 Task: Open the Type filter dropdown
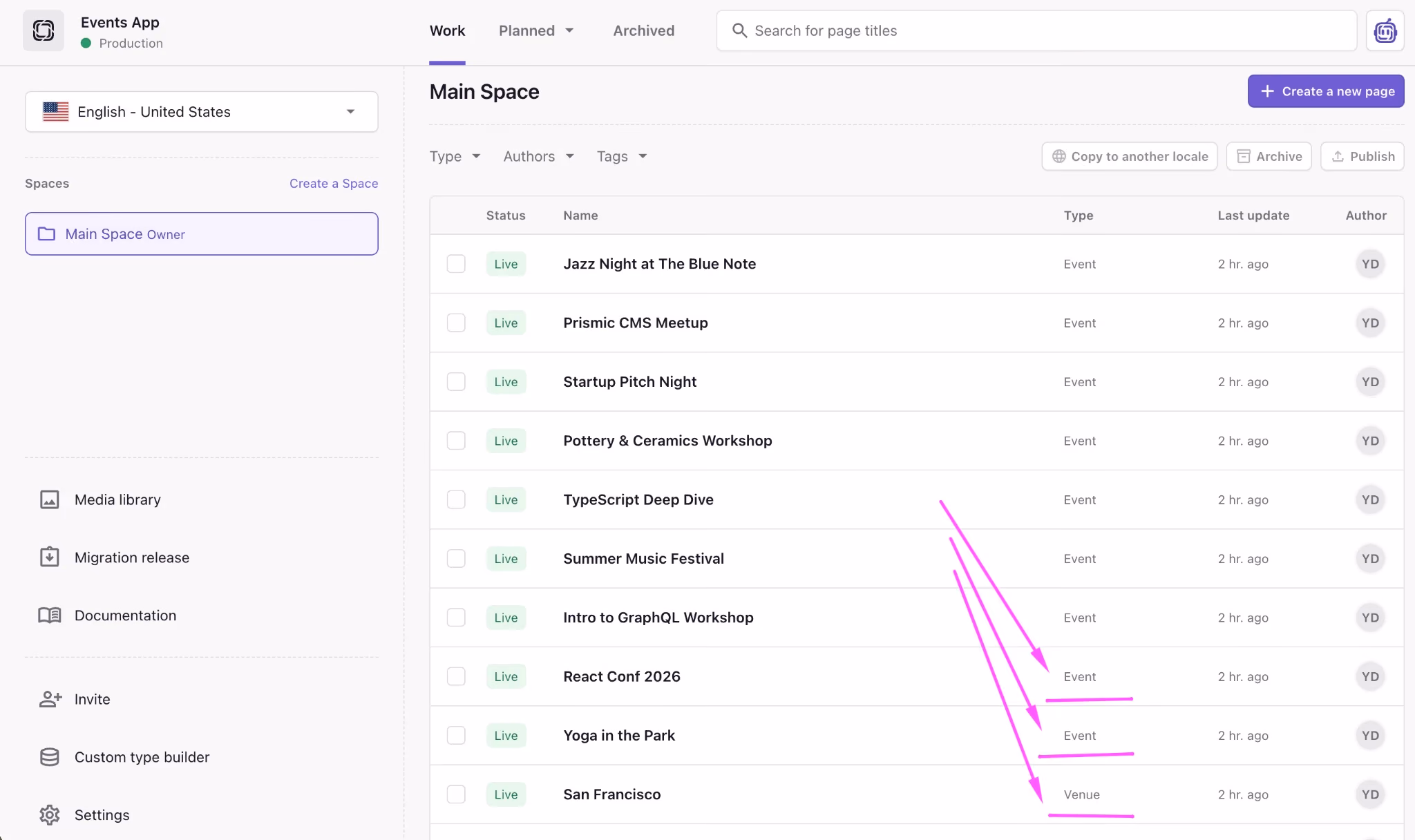(455, 156)
